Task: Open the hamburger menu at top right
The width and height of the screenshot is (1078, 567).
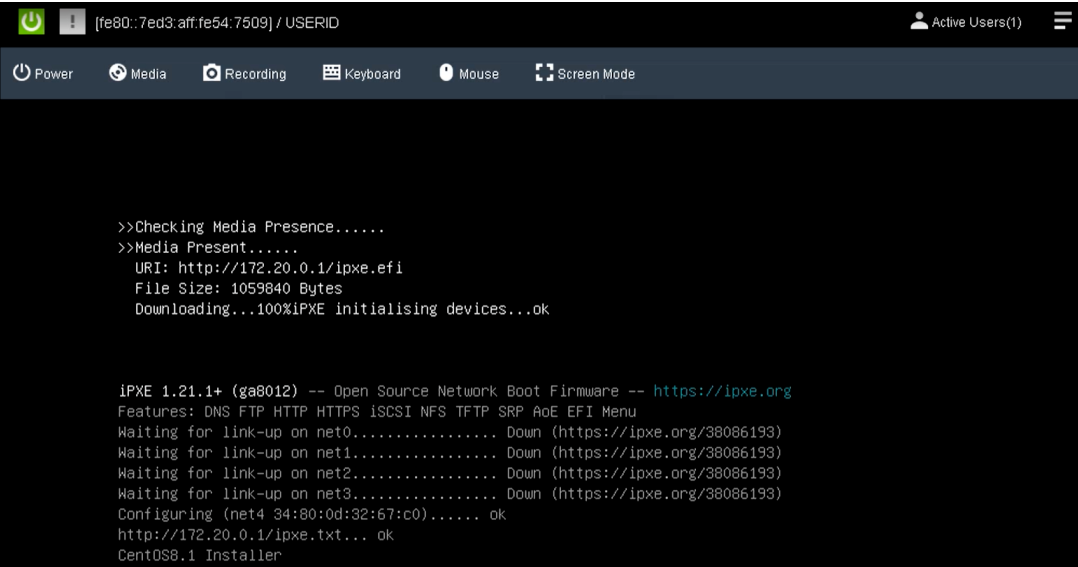Action: [1063, 21]
